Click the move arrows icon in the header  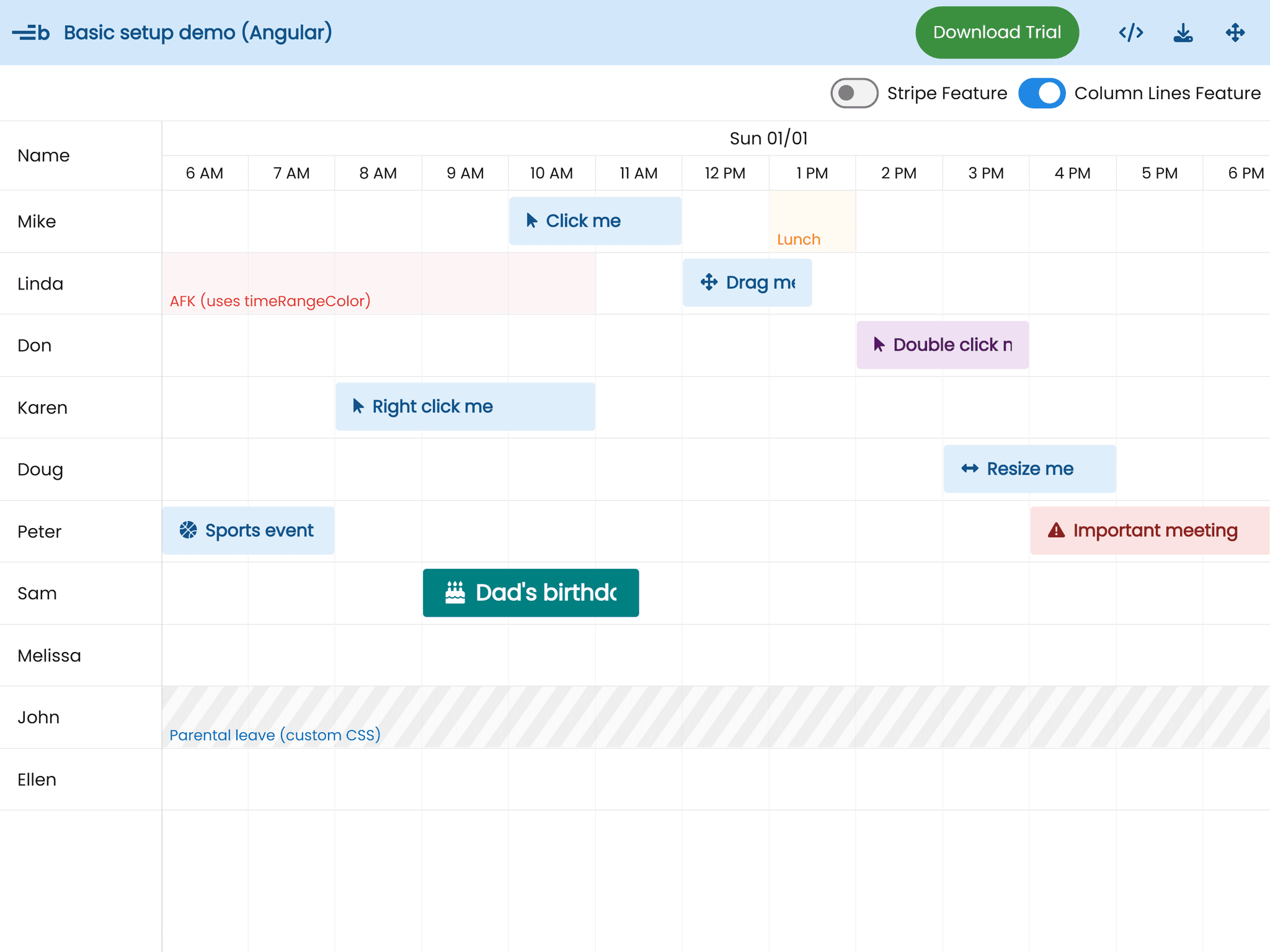1234,32
